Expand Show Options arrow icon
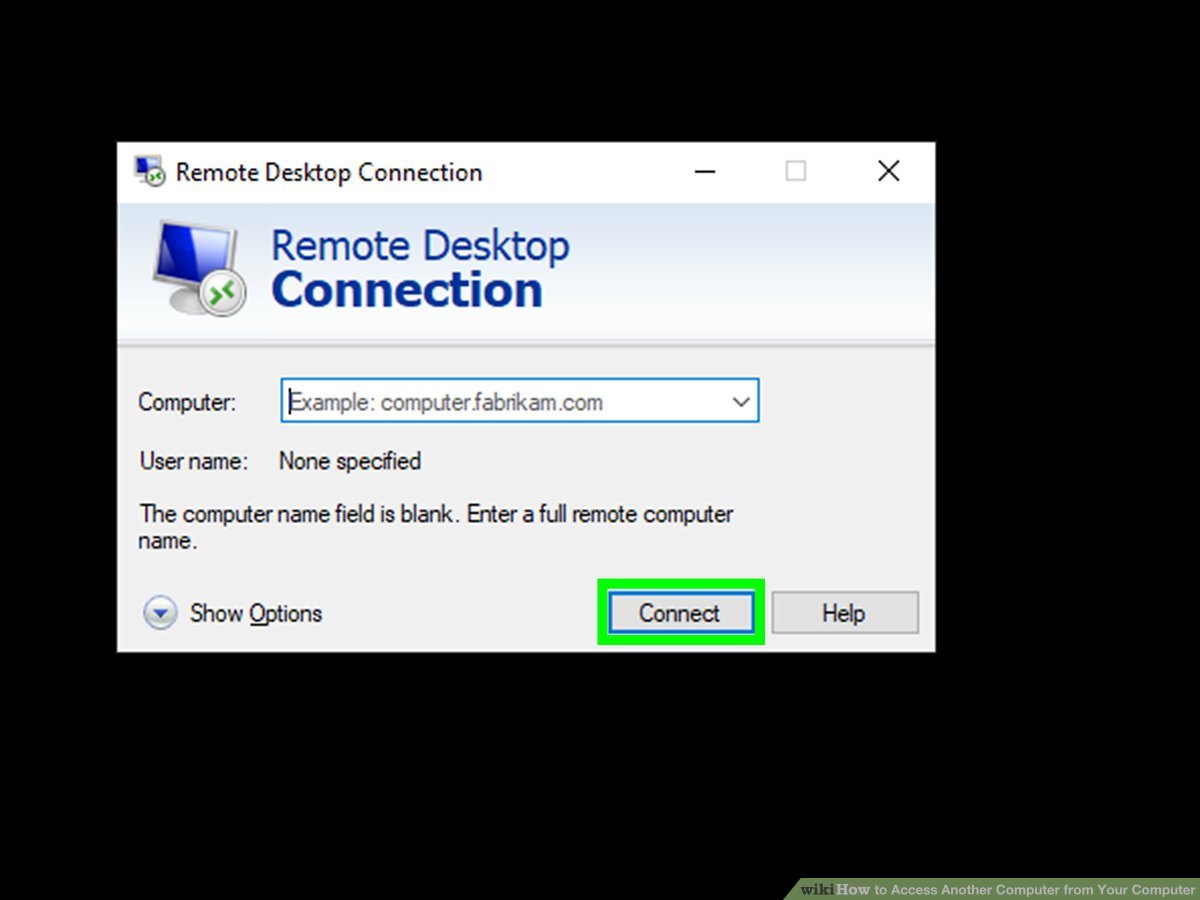The height and width of the screenshot is (900, 1200). point(160,613)
